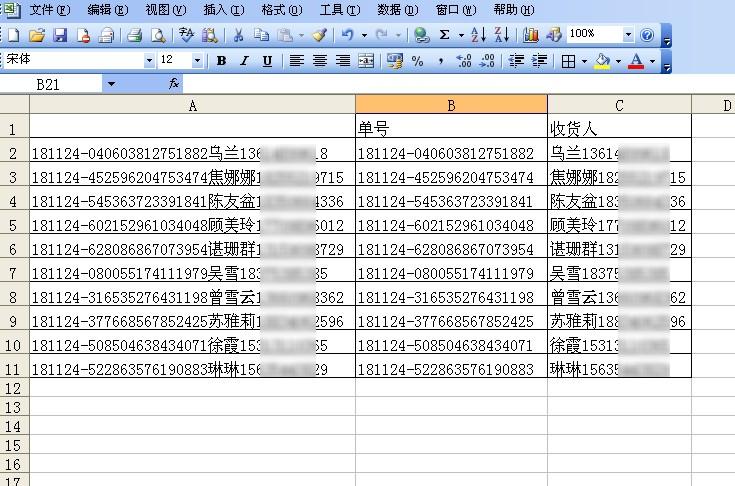
Task: Cut selection with the scissors icon
Action: 239,35
